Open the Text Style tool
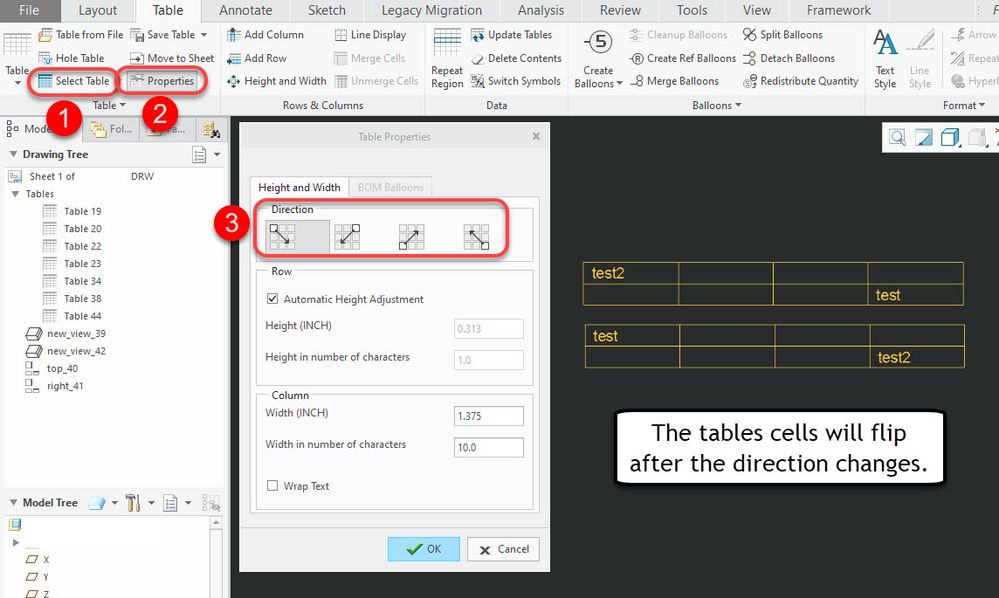This screenshot has height=598, width=999. point(885,59)
